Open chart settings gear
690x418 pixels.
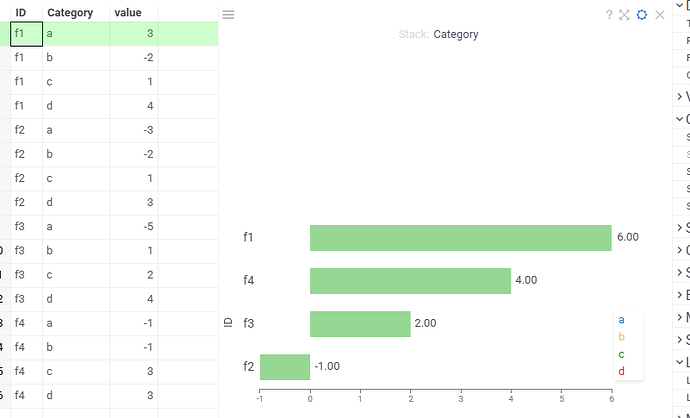(642, 15)
